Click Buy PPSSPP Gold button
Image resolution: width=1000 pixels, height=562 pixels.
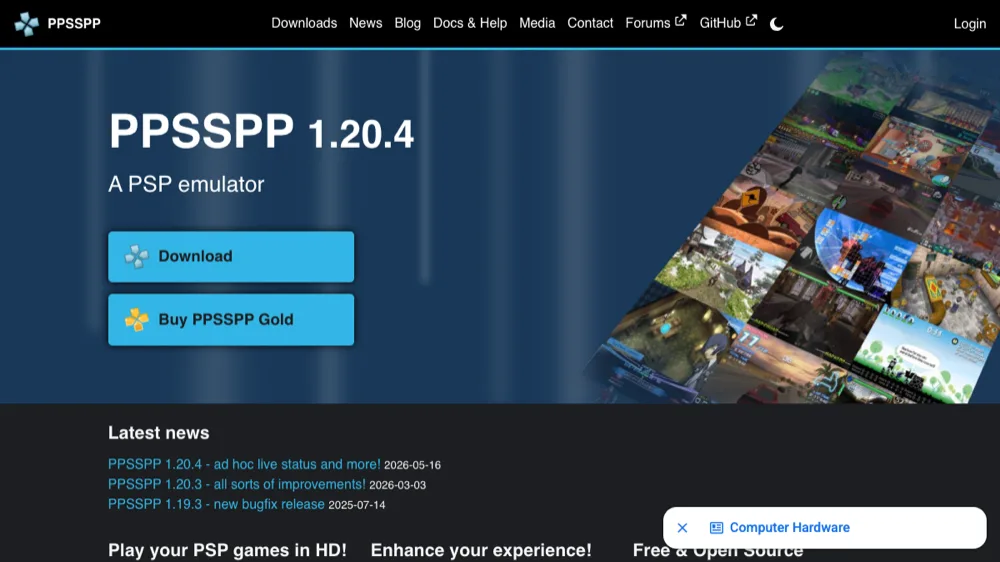click(231, 320)
